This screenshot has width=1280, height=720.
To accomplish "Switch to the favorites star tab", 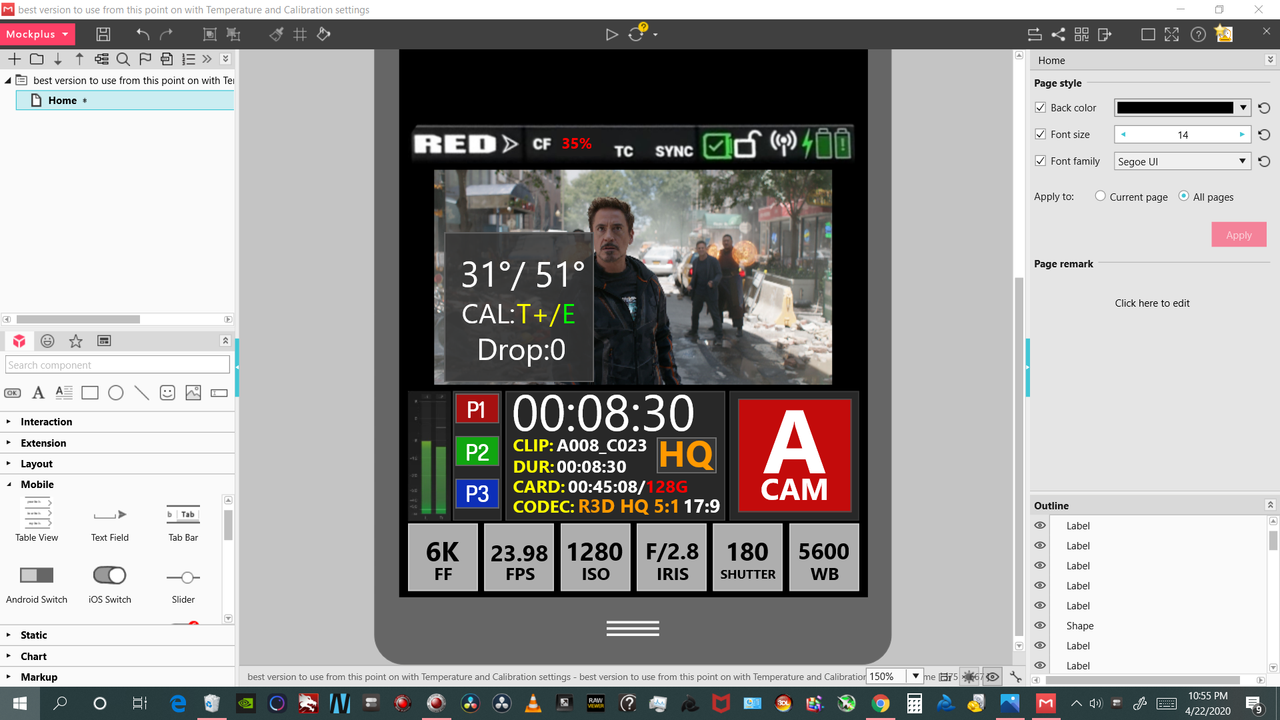I will click(x=75, y=341).
